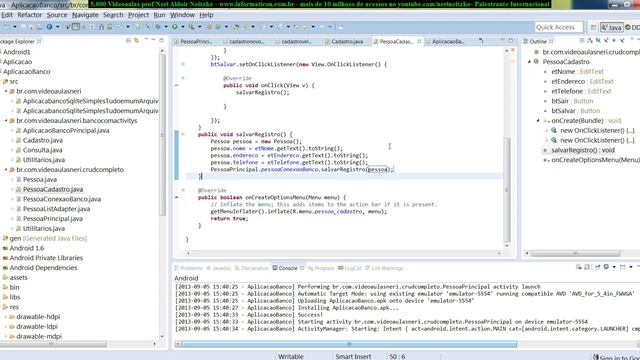Create a new Java class with green C icon
640x360 pixels.
coord(218,27)
